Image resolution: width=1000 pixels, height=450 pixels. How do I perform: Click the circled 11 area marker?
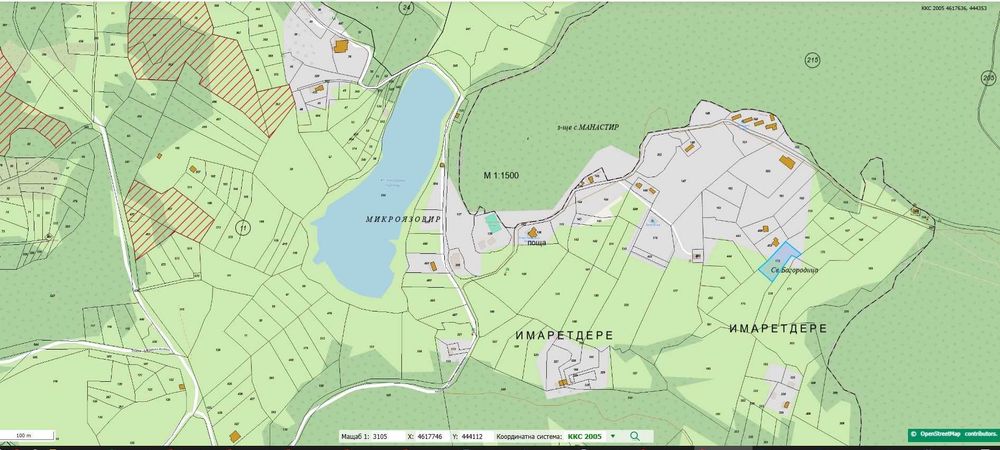(x=242, y=227)
